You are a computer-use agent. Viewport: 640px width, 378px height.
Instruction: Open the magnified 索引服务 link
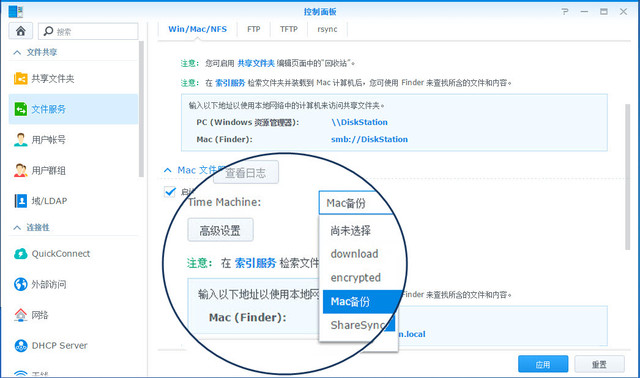(x=256, y=263)
